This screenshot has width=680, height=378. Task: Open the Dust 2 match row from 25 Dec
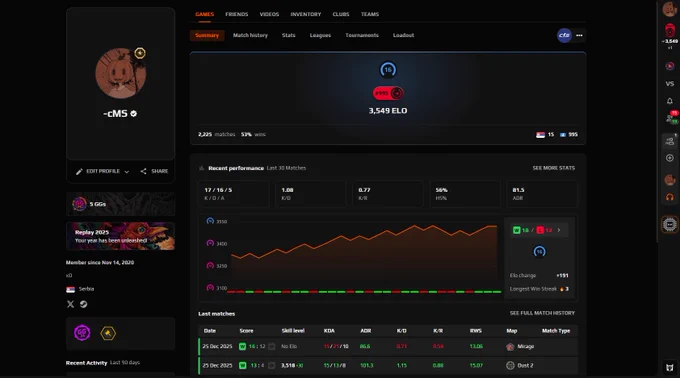388,365
